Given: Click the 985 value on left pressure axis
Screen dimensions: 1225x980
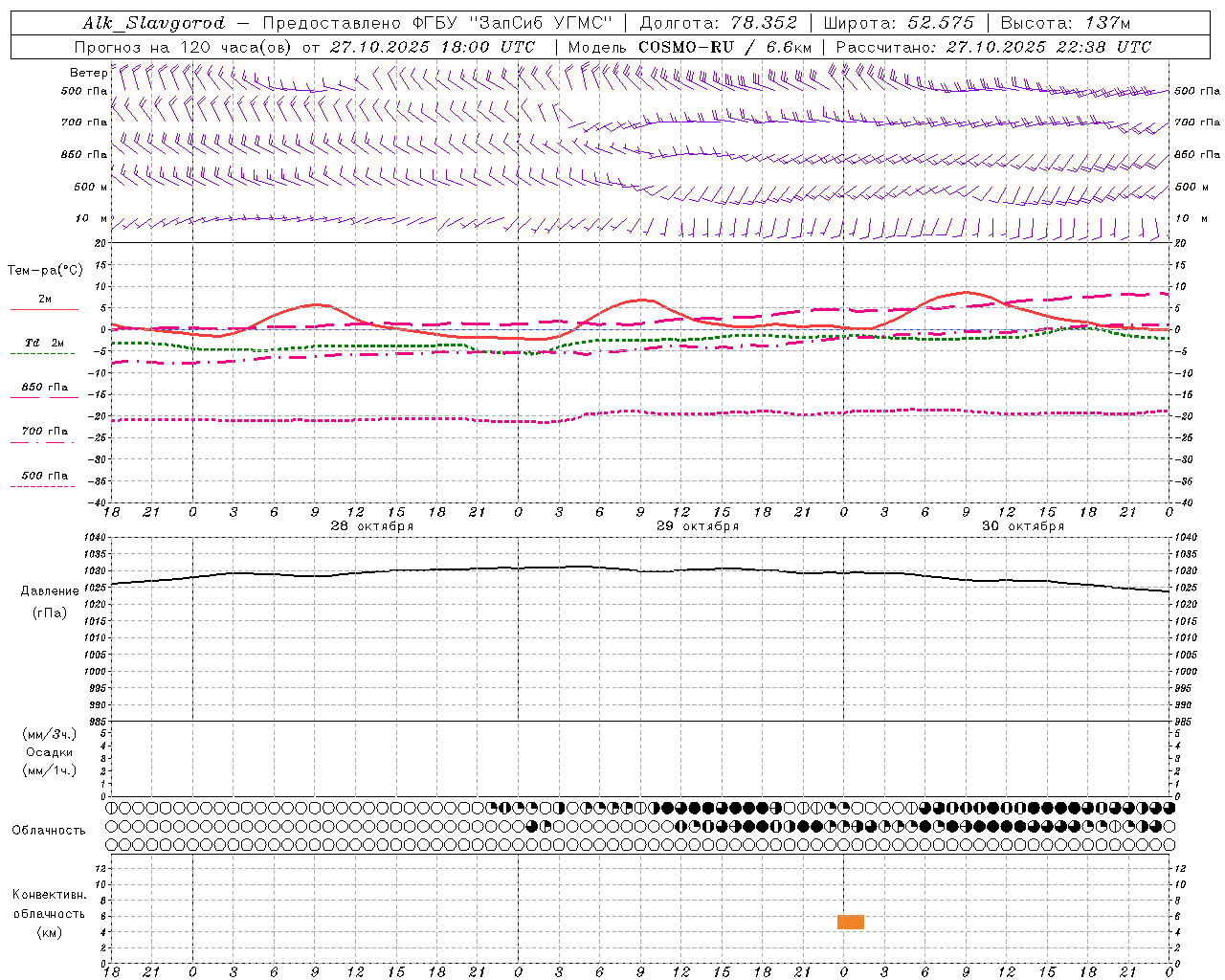Looking at the screenshot, I should 99,722.
